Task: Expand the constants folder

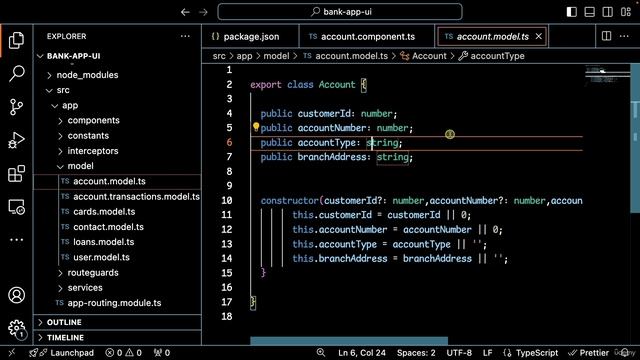Action: [88, 136]
